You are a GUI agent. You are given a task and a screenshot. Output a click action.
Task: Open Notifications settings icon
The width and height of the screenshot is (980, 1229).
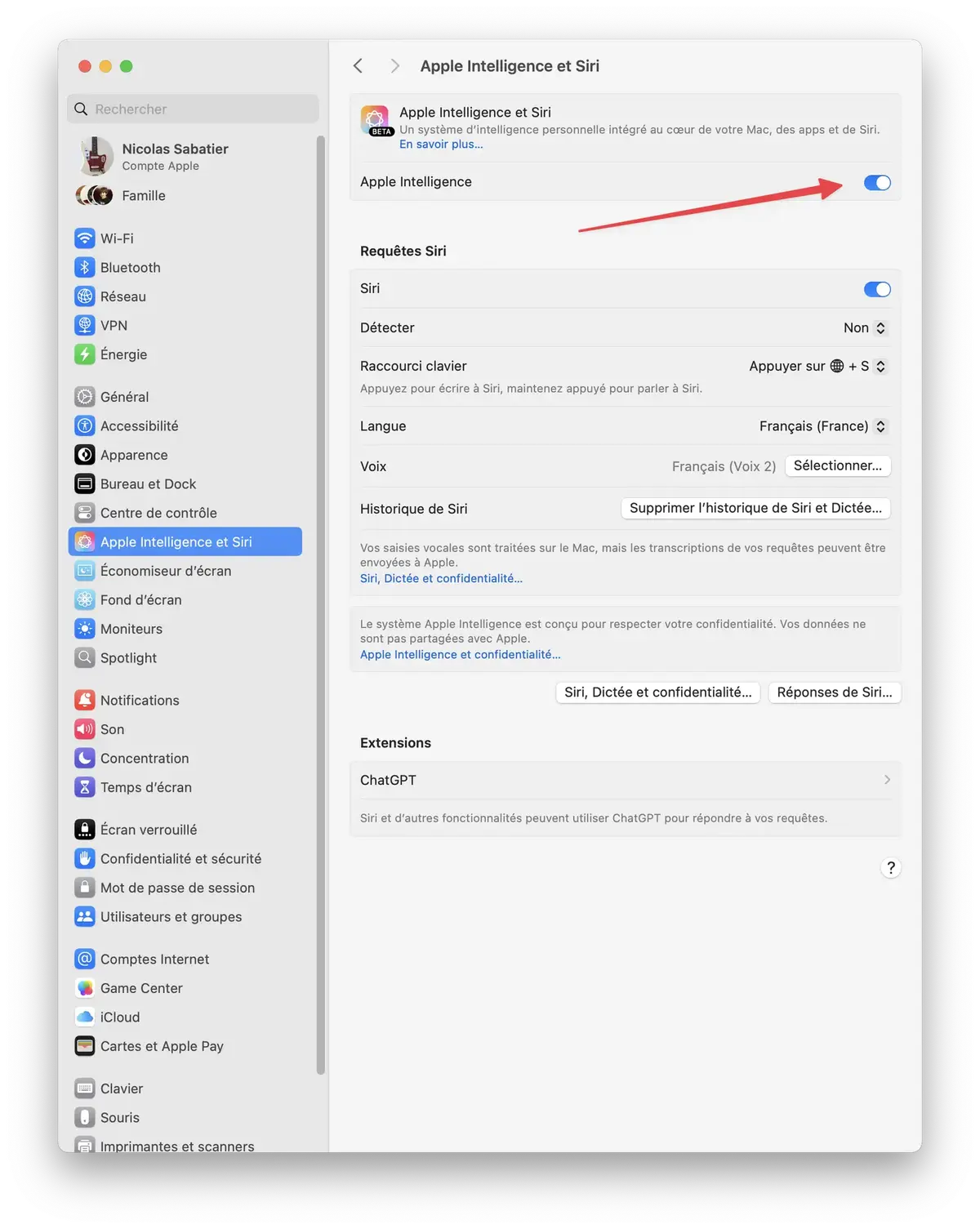point(86,699)
